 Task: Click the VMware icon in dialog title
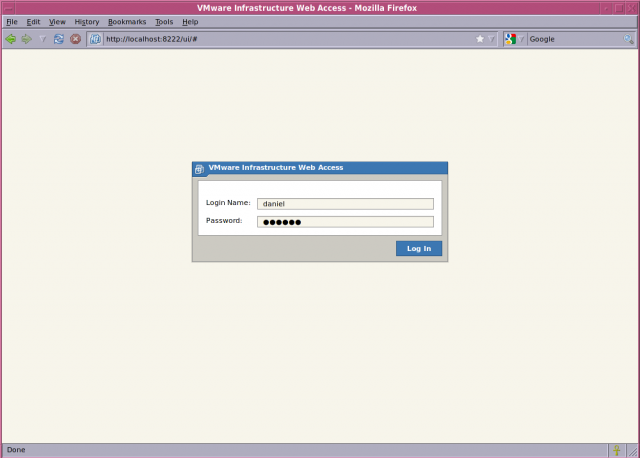click(199, 169)
